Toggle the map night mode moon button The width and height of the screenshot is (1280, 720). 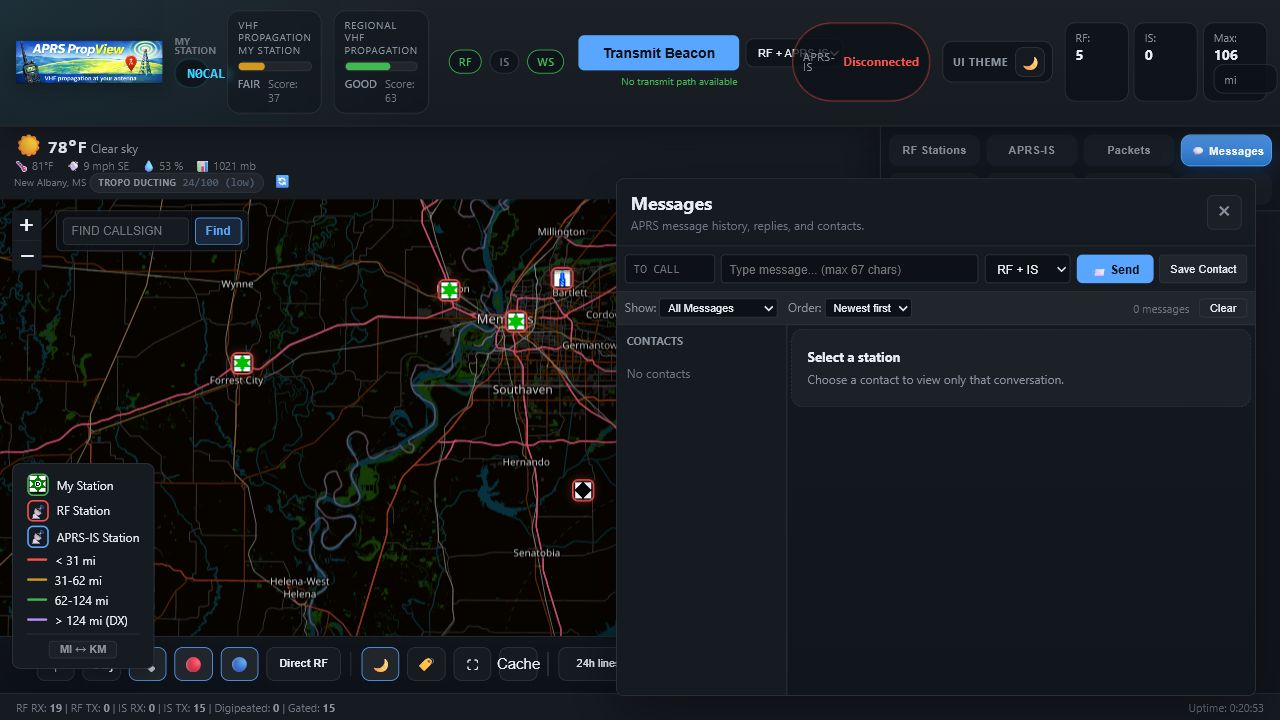tap(380, 664)
